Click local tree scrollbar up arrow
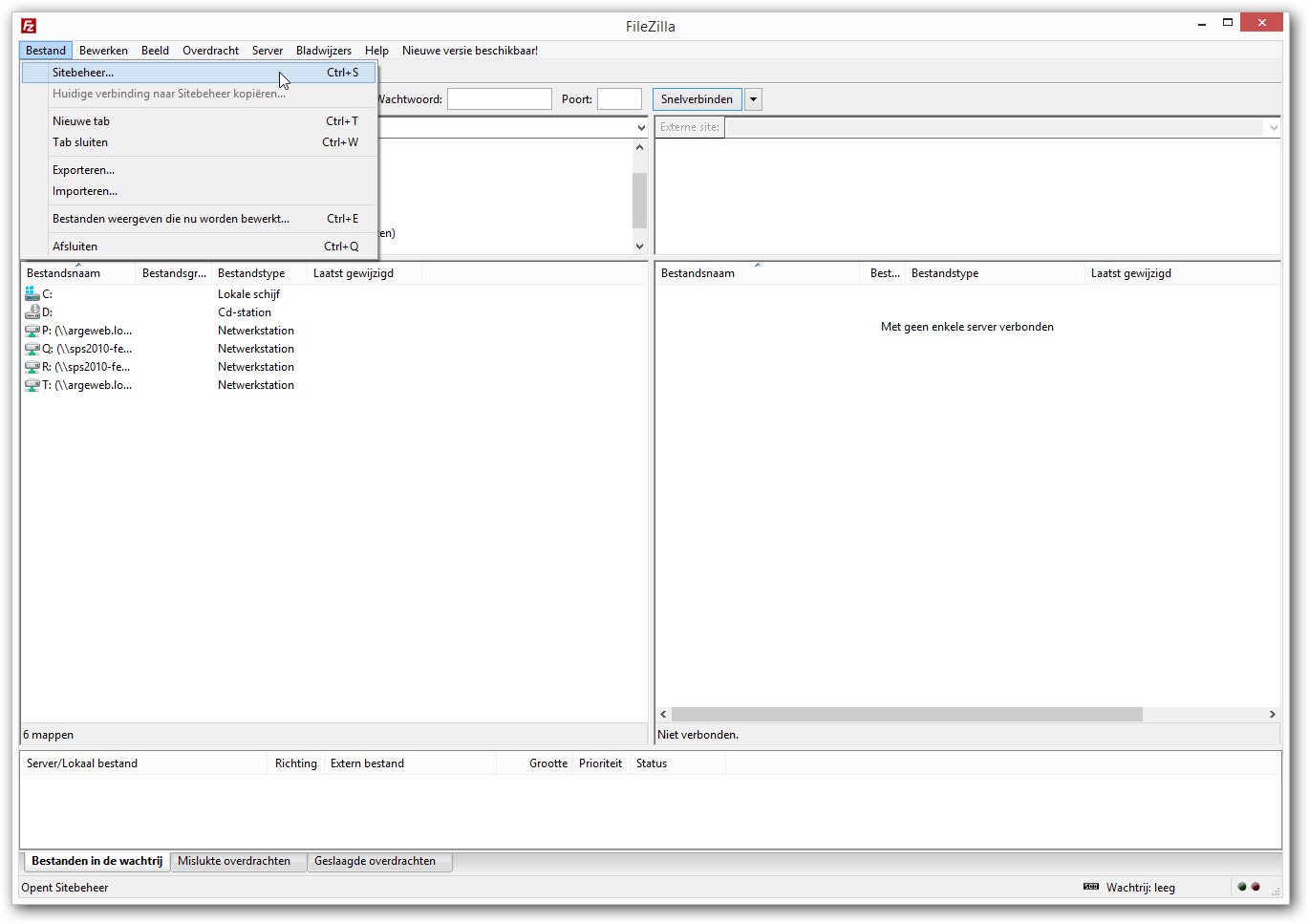Screen dimensions: 1309x924 point(640,147)
